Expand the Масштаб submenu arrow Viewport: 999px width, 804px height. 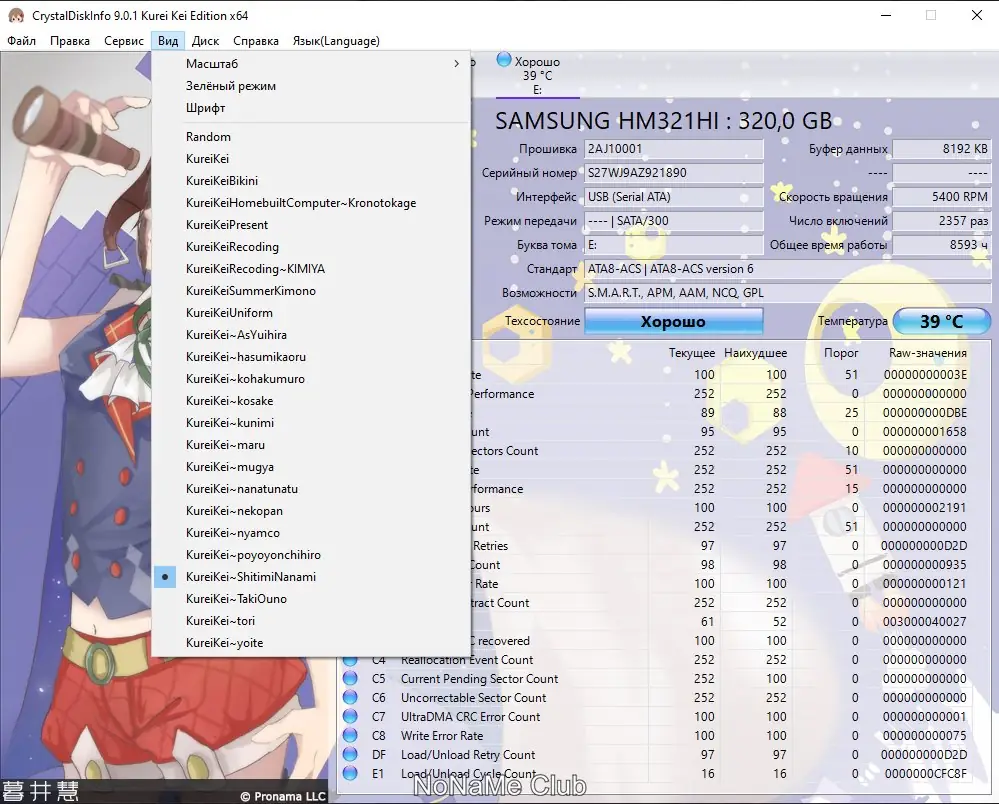coord(456,64)
